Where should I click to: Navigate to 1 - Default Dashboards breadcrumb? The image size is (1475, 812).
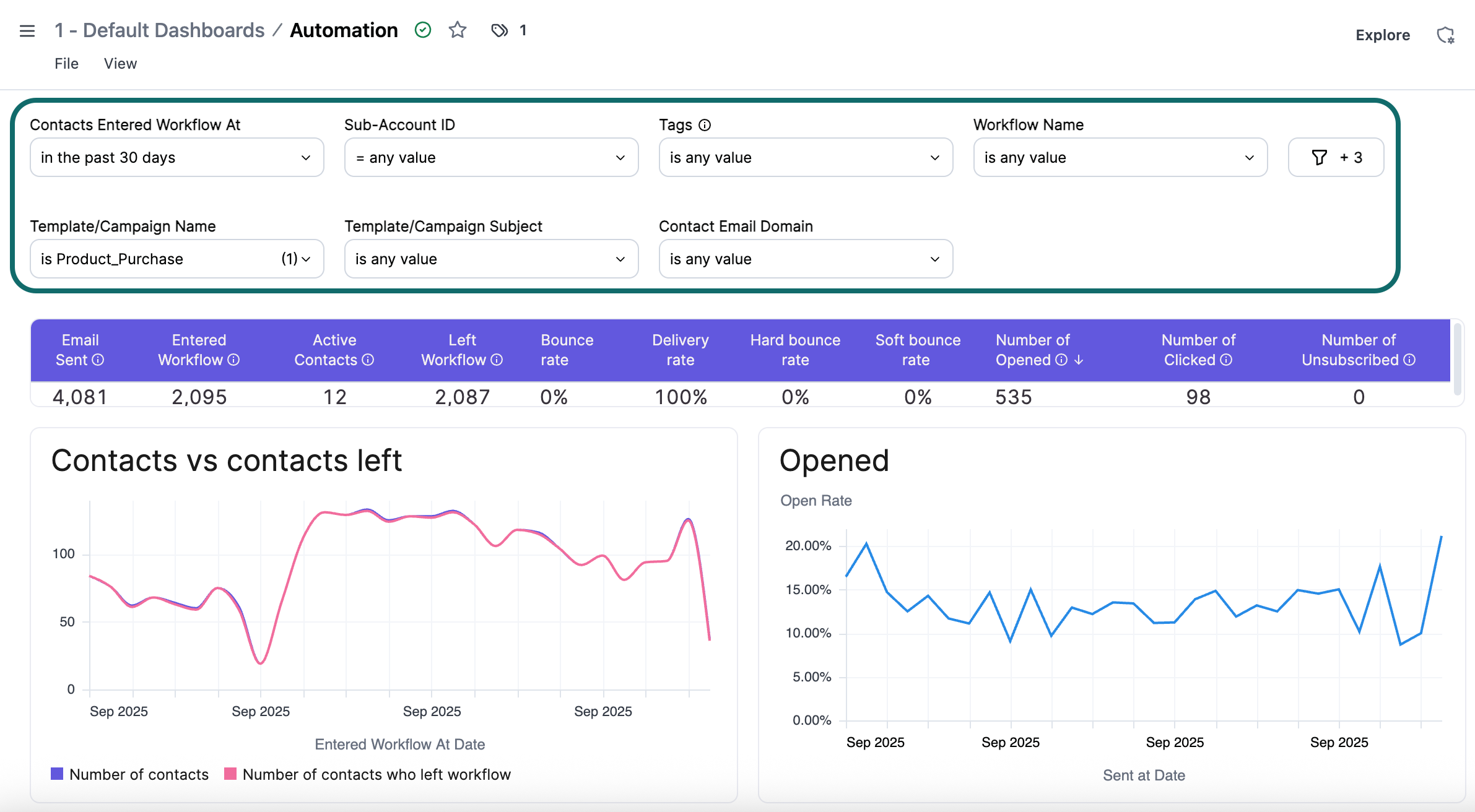click(x=159, y=30)
